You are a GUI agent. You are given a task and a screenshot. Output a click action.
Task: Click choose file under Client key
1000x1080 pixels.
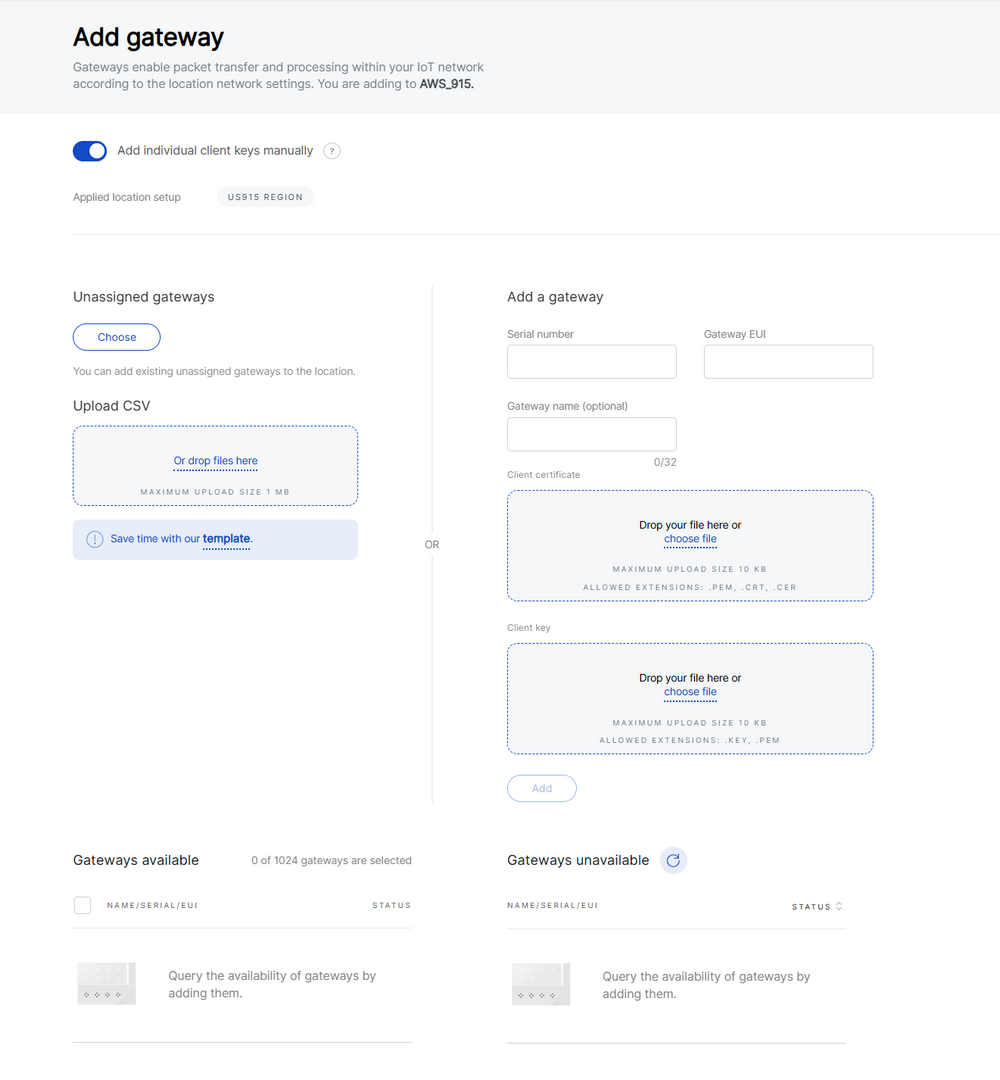point(690,692)
